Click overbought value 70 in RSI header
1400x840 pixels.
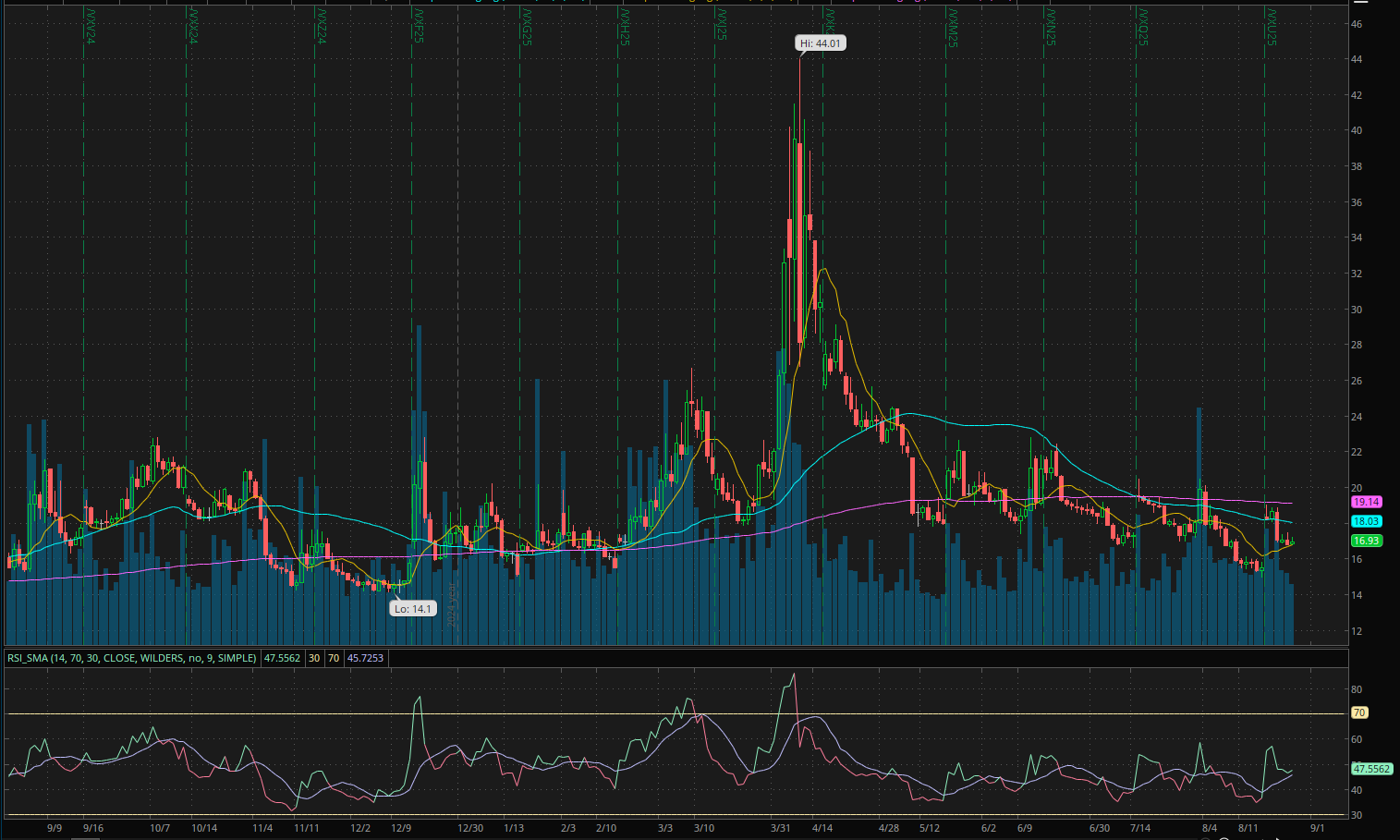pyautogui.click(x=334, y=658)
